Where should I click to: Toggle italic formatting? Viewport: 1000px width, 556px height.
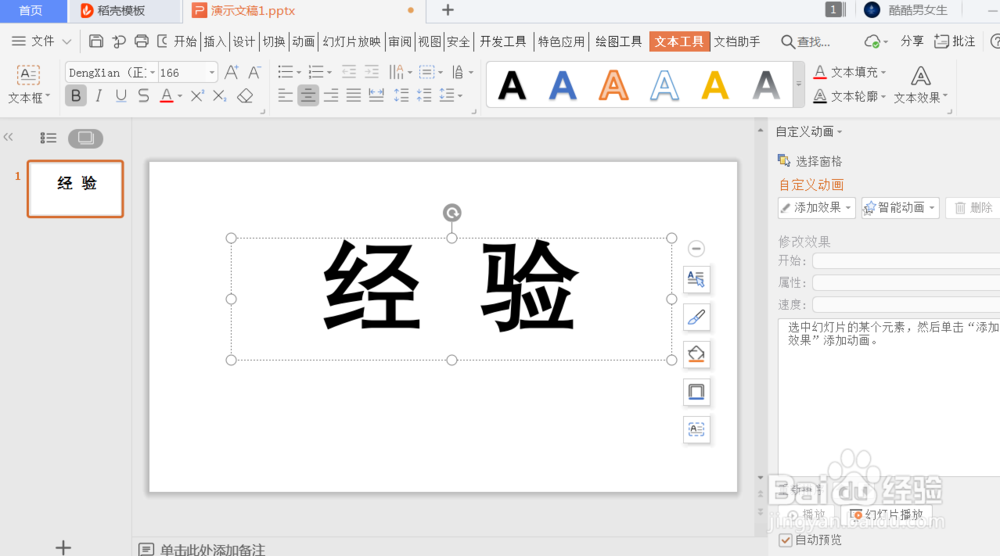98,96
